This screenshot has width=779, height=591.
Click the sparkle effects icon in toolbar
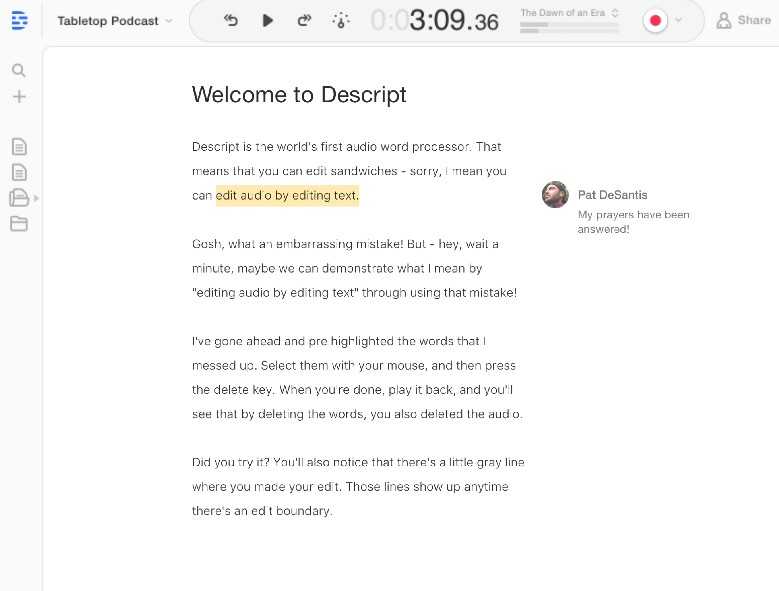pyautogui.click(x=341, y=20)
